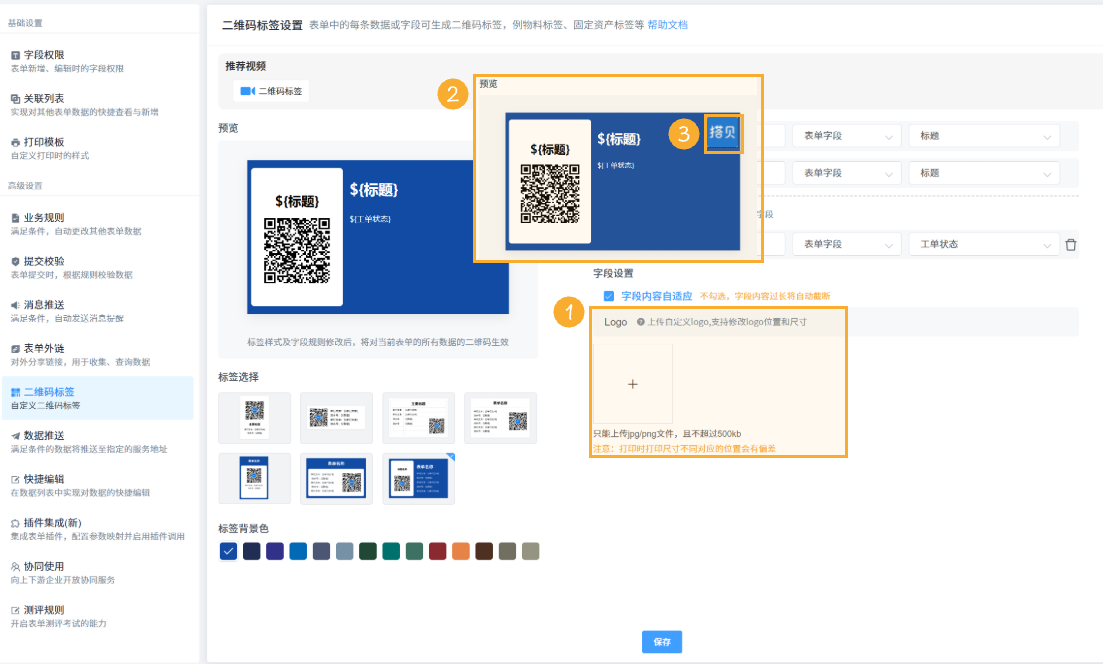This screenshot has width=1103, height=664.
Task: Click the checked blue background swatch
Action: tap(228, 551)
